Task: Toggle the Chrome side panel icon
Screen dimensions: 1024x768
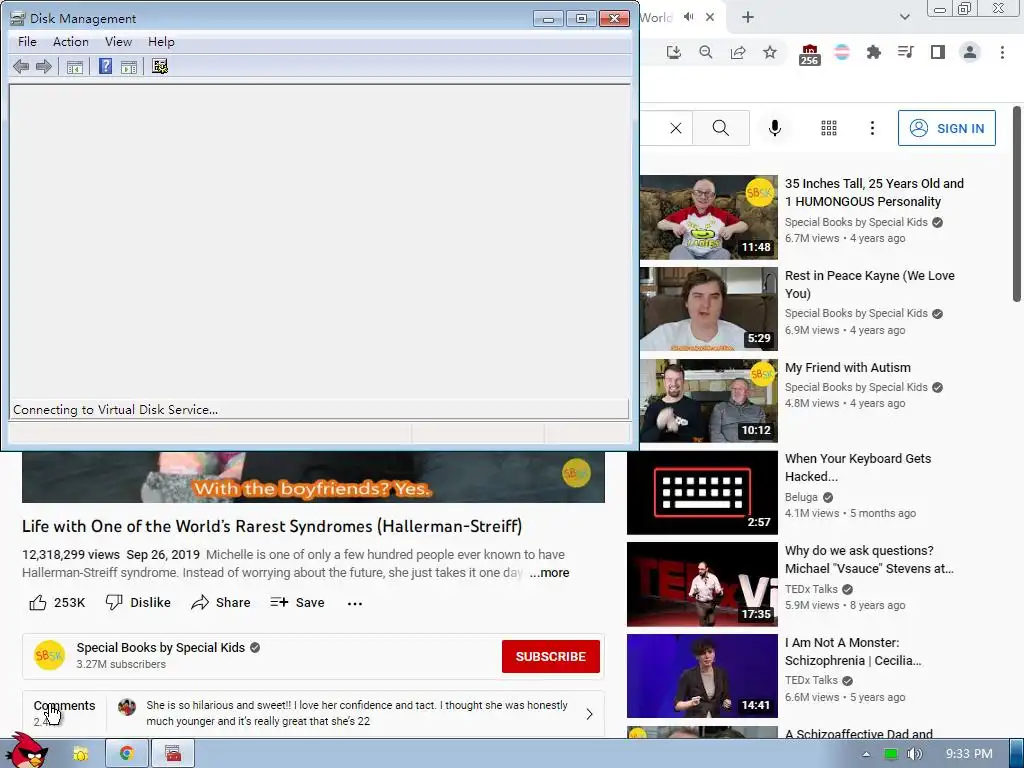Action: point(938,52)
